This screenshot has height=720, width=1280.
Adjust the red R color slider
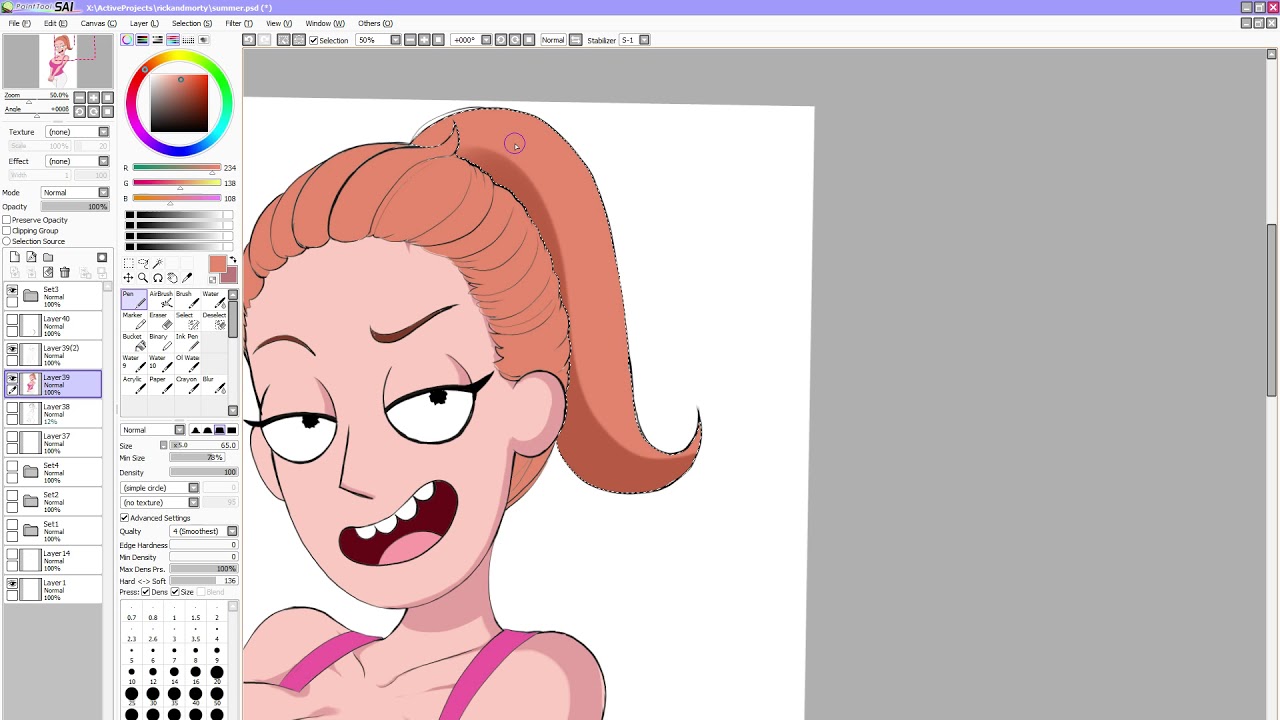coord(177,168)
